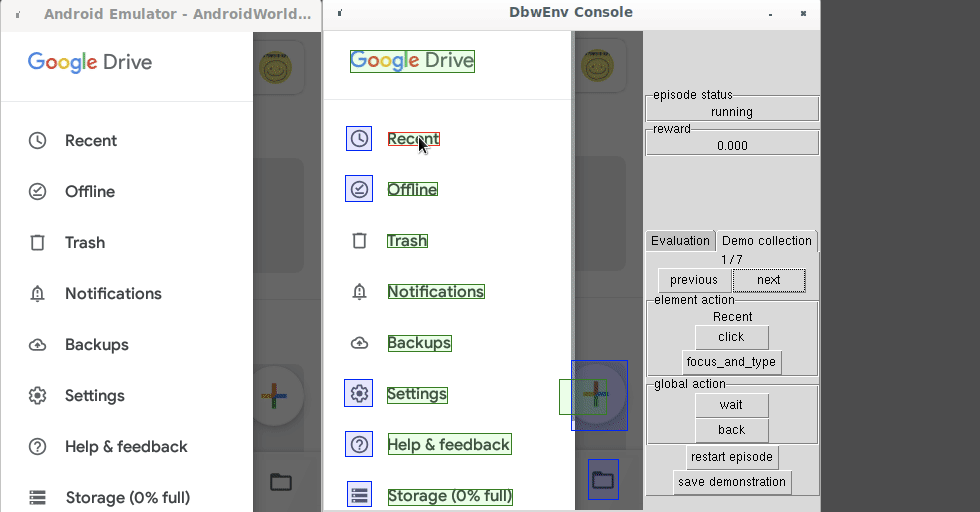
Task: Select the Backups label in DbwEnv Console
Action: [419, 343]
